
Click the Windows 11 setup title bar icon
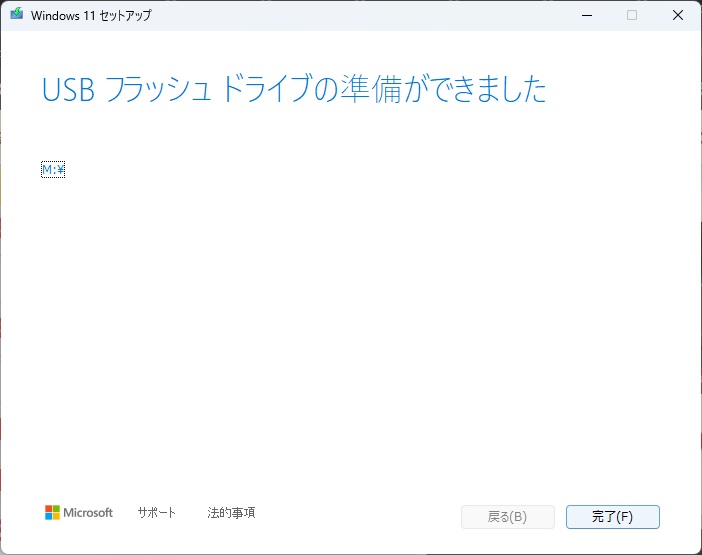pos(17,14)
